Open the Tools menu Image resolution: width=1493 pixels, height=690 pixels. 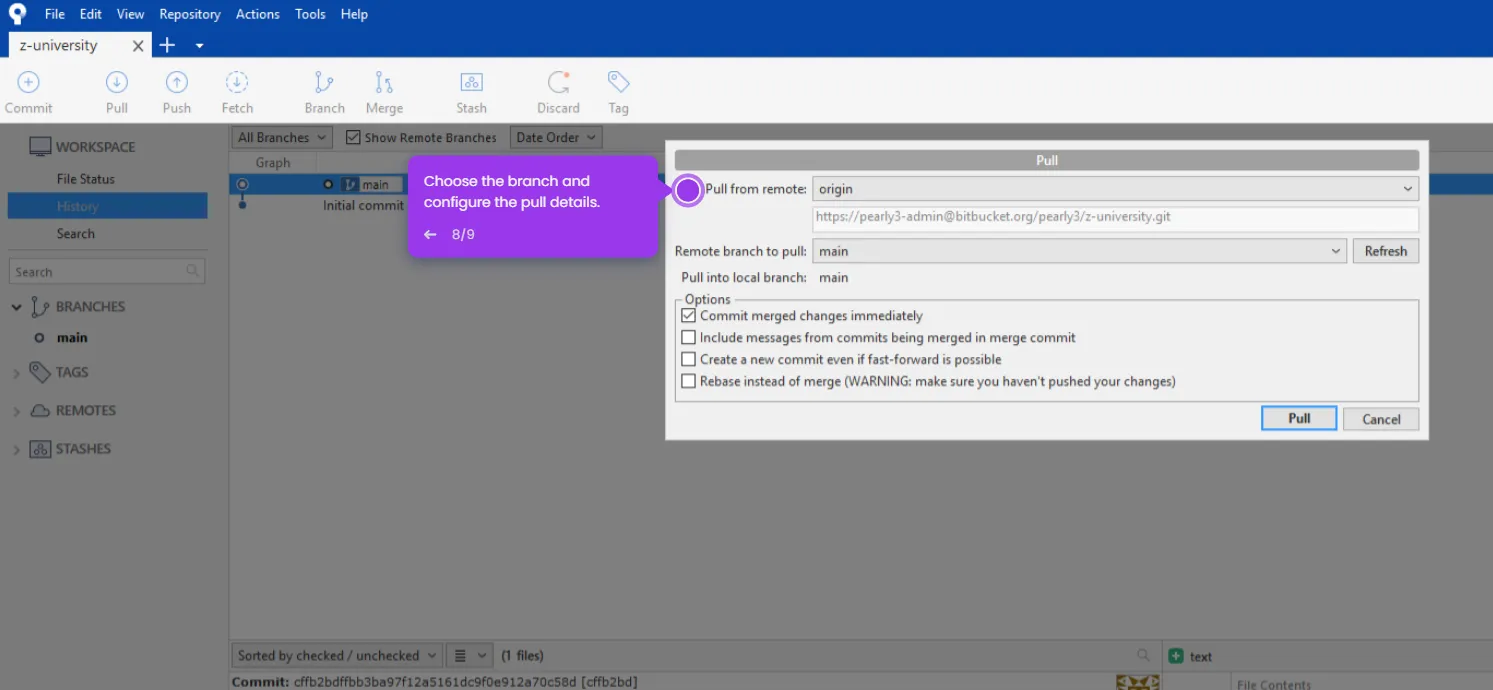[x=310, y=14]
